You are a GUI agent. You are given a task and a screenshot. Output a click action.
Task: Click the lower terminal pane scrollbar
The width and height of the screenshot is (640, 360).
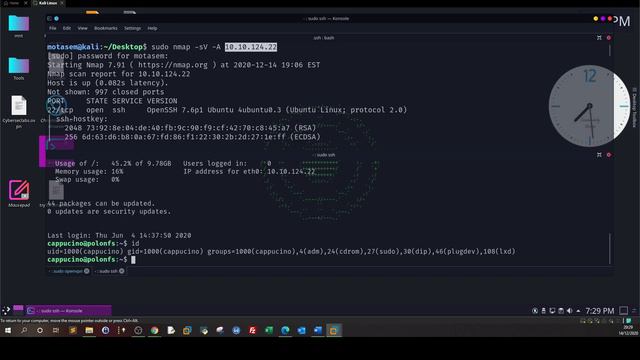coord(610,249)
